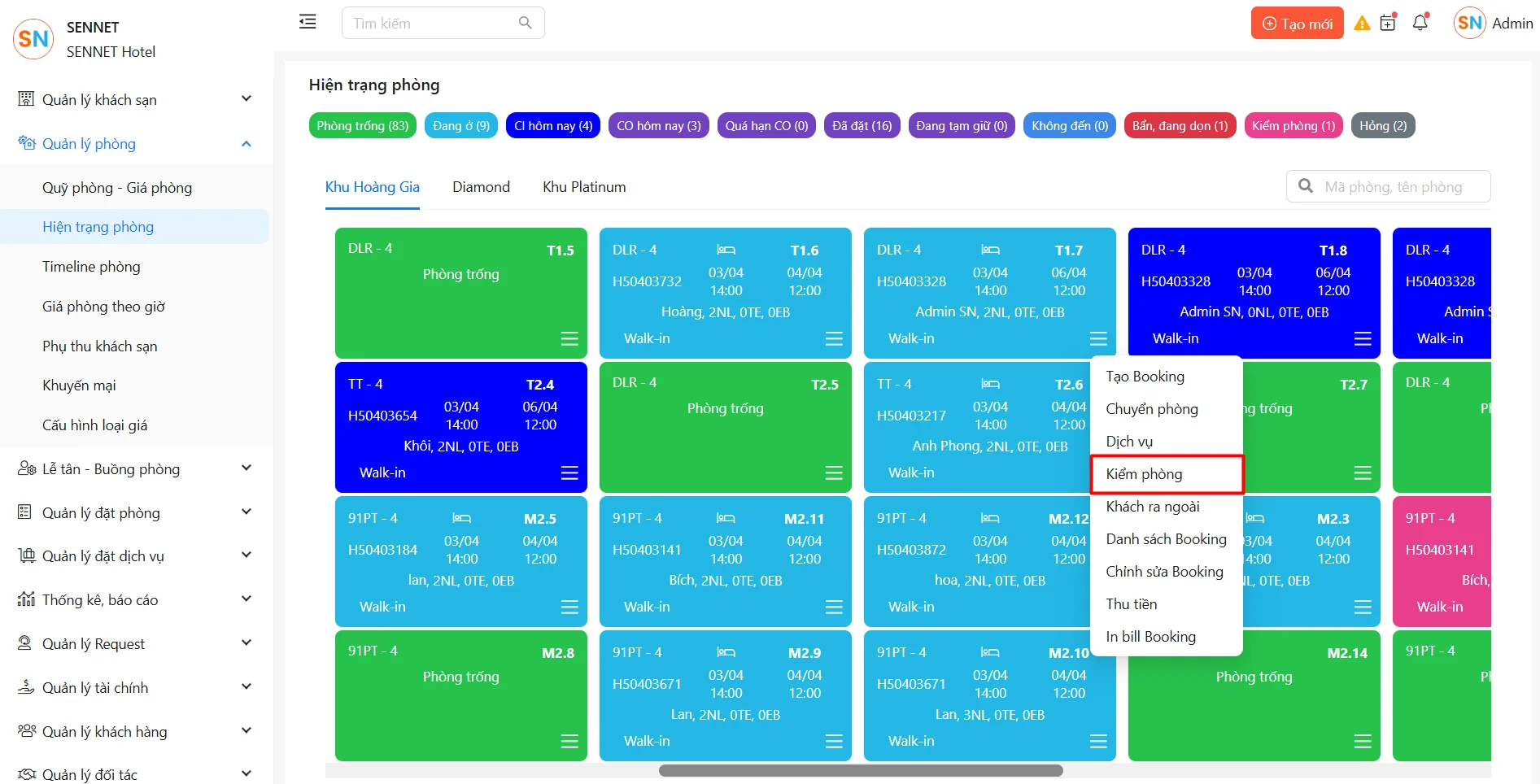Viewport: 1540px width, 784px height.
Task: Open the menu icon on room T1.5
Action: pyautogui.click(x=569, y=338)
